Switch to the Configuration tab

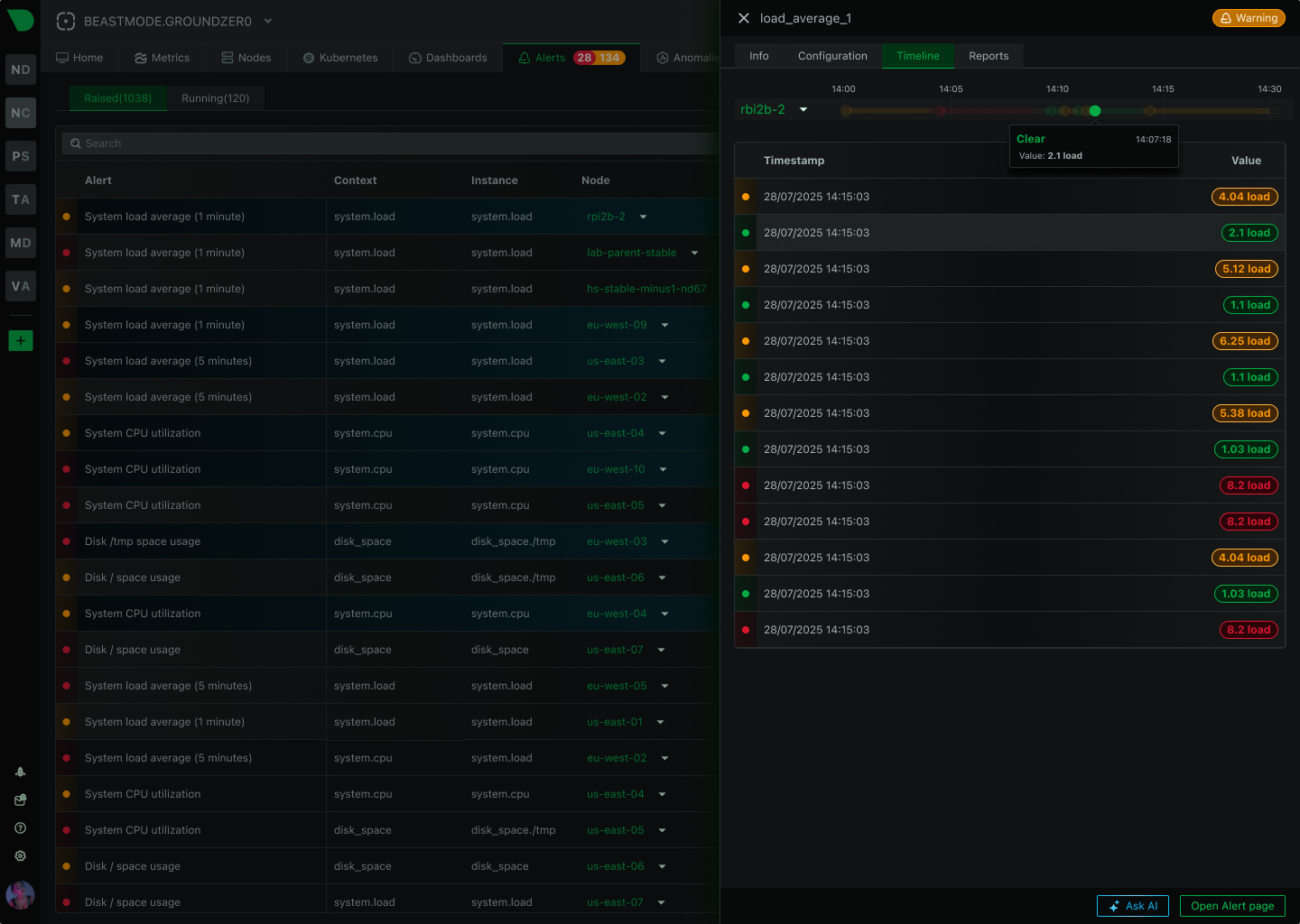[x=831, y=56]
